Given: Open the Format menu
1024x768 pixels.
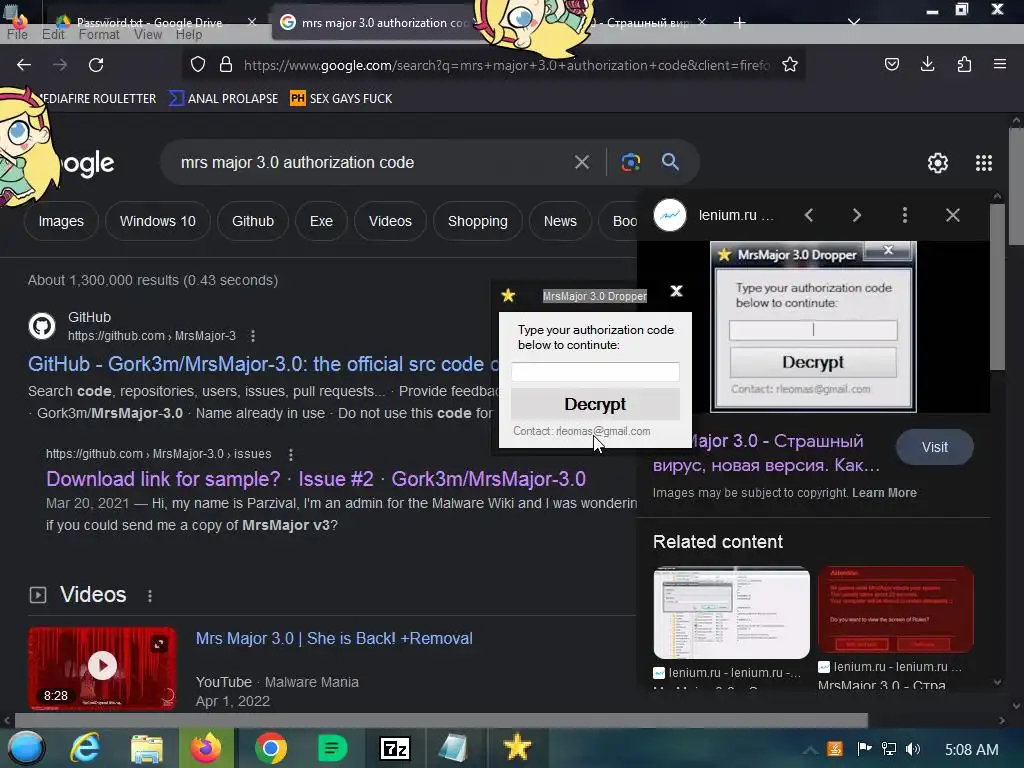Looking at the screenshot, I should coord(99,35).
